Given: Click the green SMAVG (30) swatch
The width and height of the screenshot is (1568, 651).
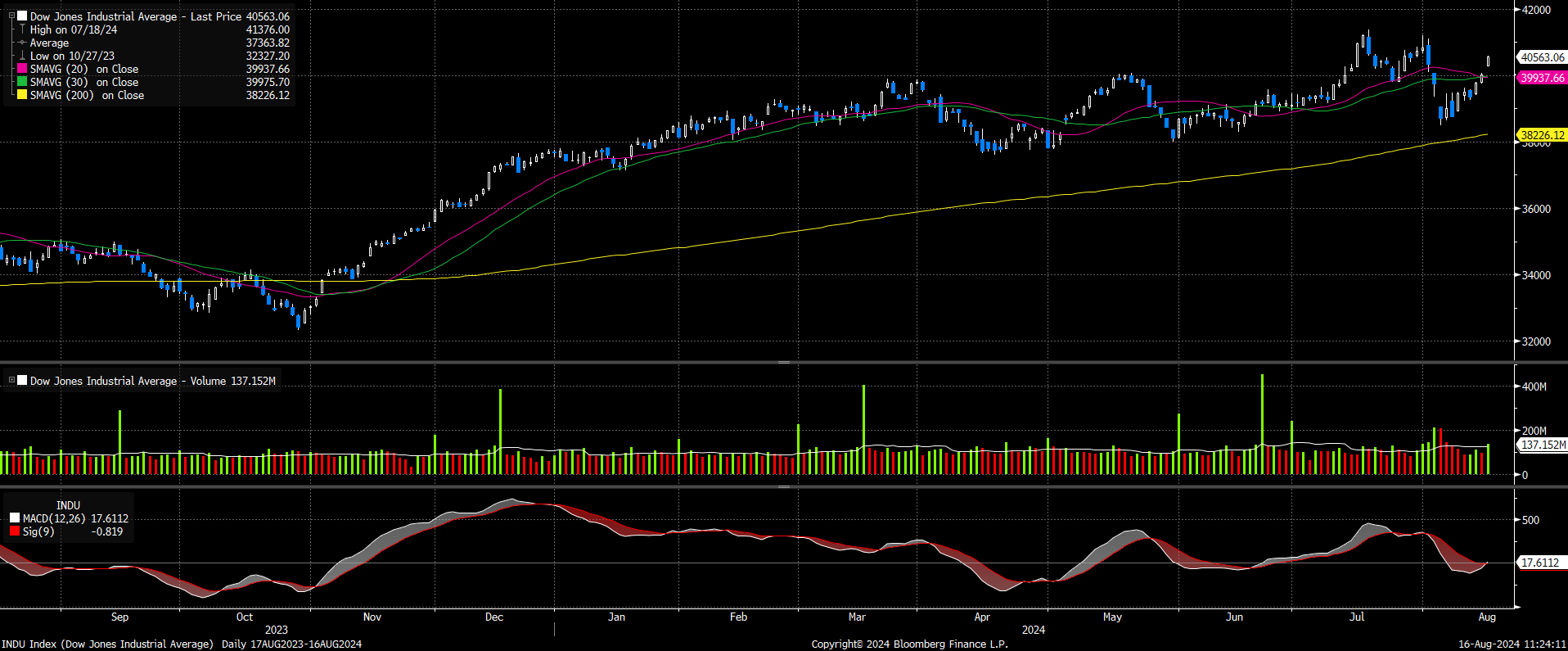Looking at the screenshot, I should (22, 82).
